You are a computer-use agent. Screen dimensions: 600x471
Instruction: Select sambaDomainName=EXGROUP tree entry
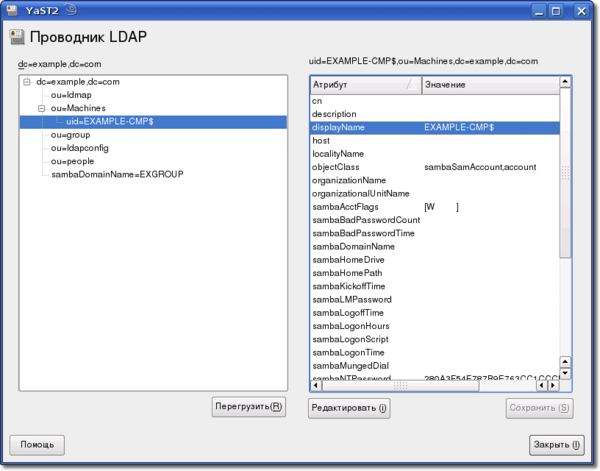116,173
